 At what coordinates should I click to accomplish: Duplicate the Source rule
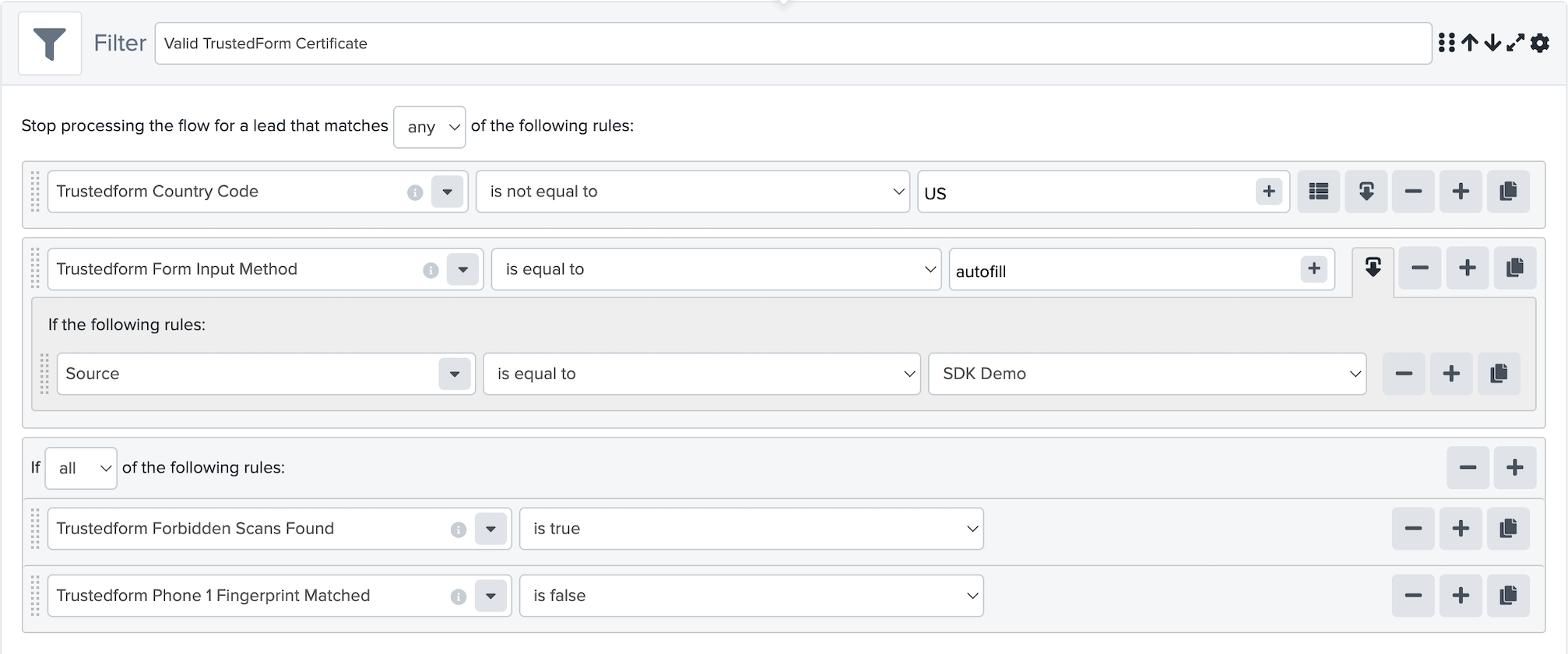click(1499, 374)
